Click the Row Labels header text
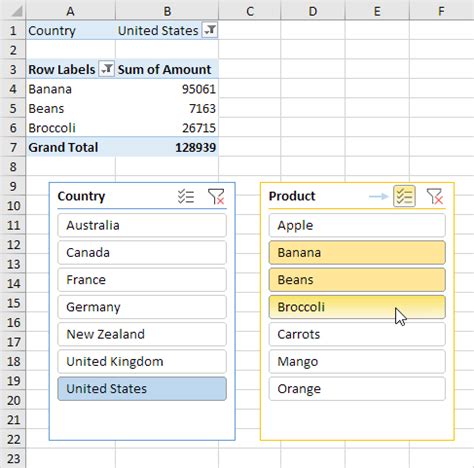 click(62, 69)
